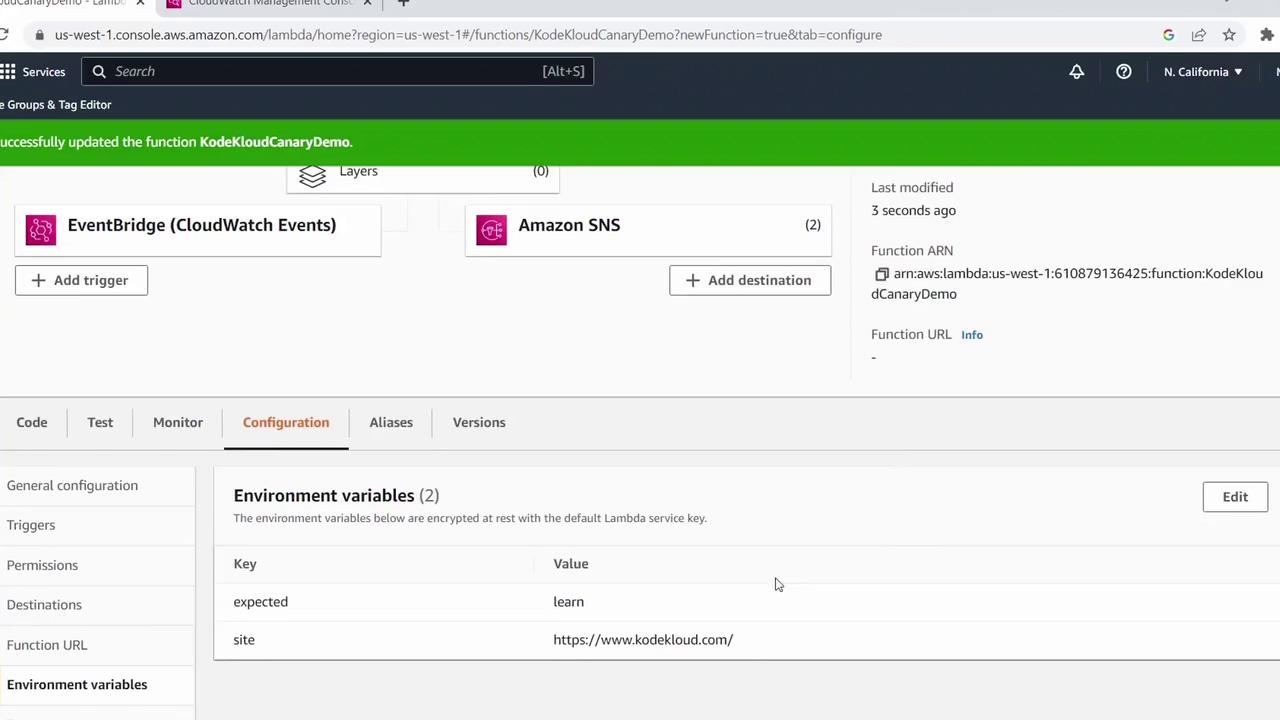Open the Code tab
The image size is (1280, 720).
[32, 423]
